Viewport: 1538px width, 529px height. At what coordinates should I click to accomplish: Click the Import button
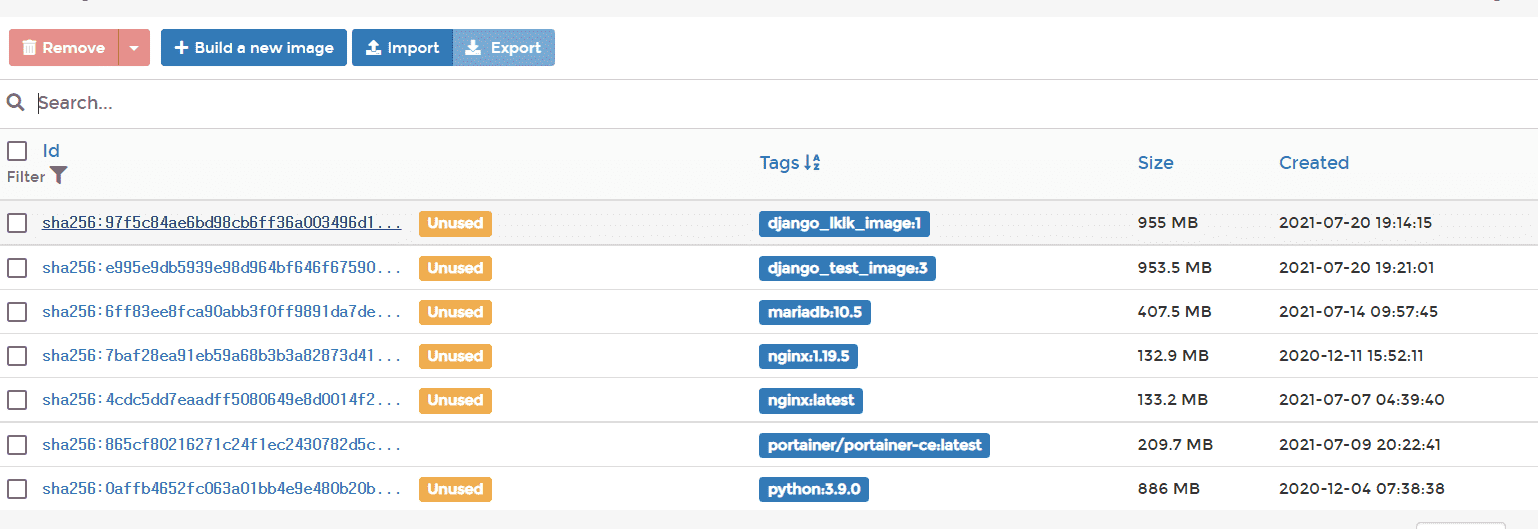402,48
